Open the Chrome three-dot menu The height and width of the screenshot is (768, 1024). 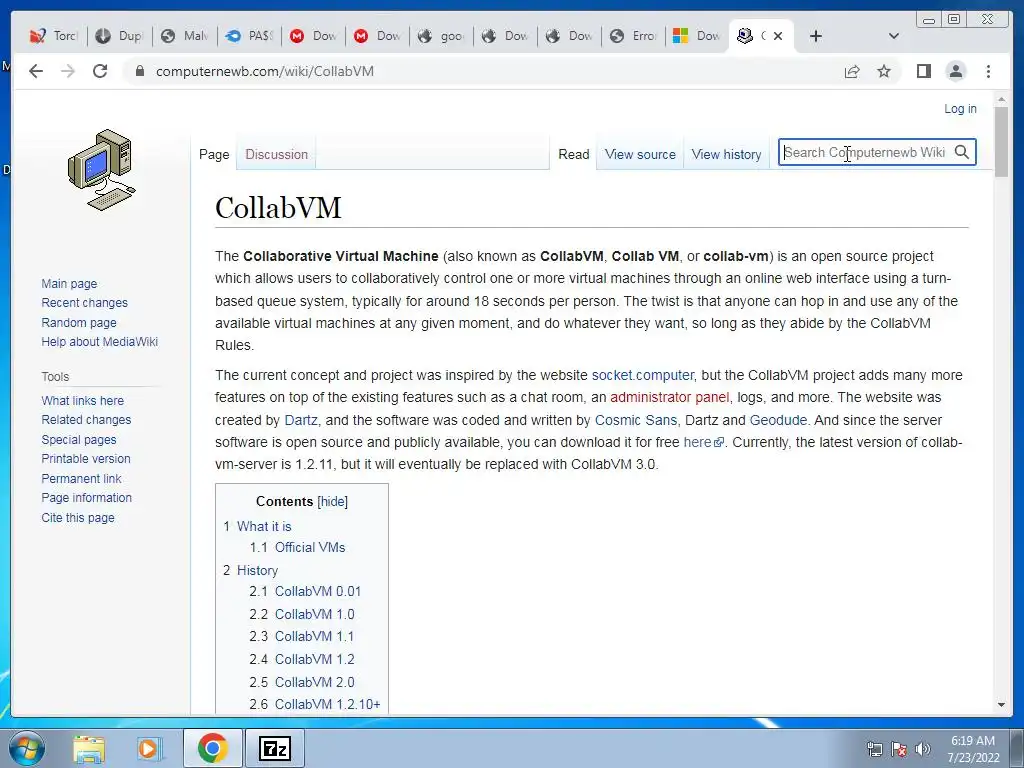tap(988, 71)
